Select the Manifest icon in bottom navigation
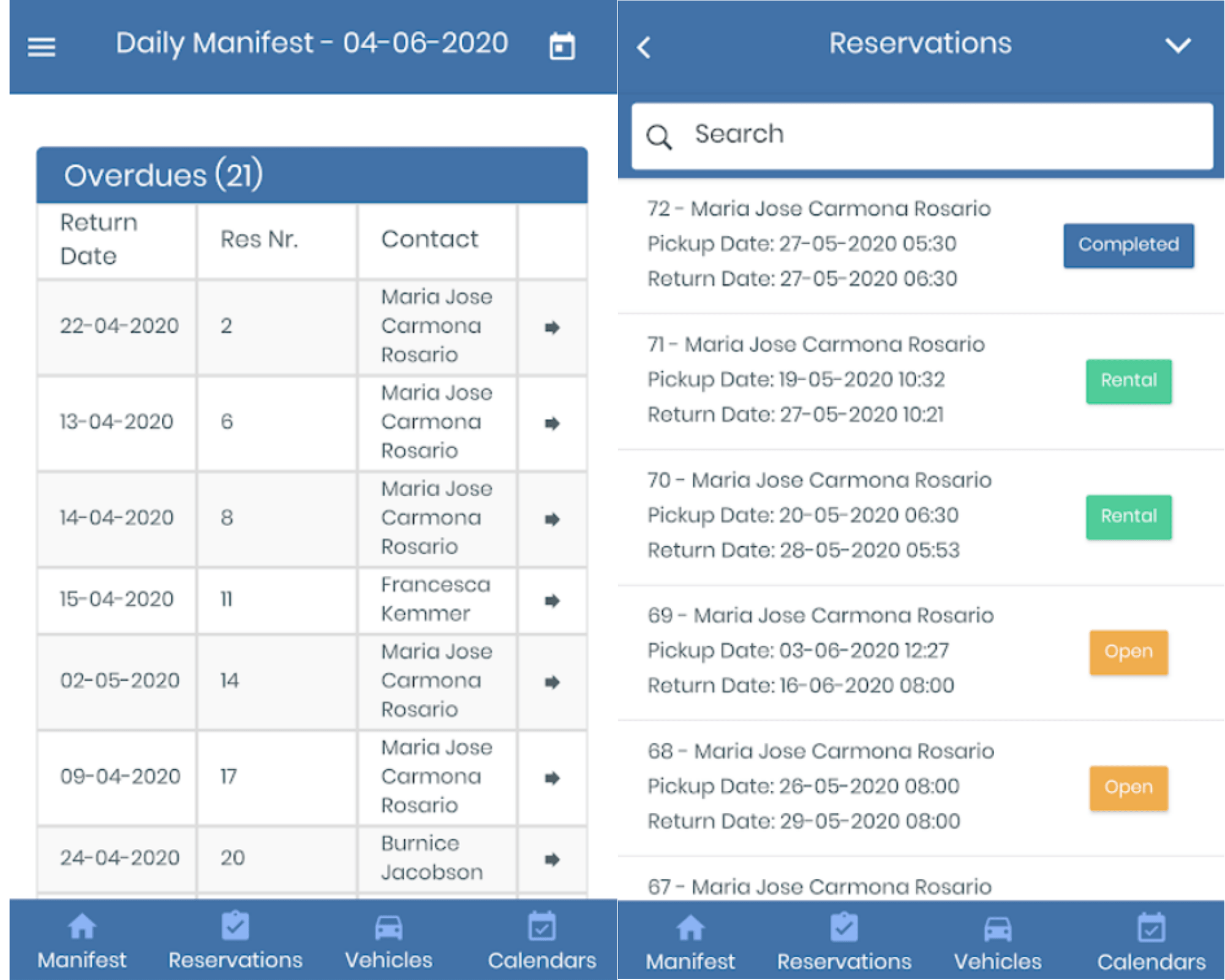Screen dimensions: 1225x980 coord(80,931)
